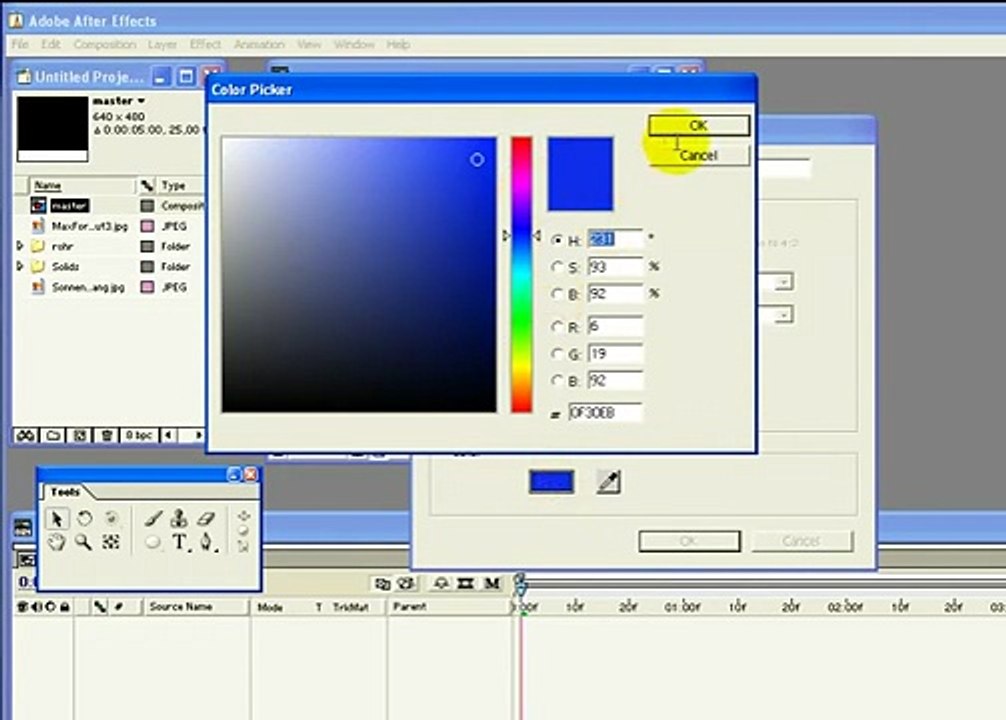Click the rohr folder icon
Screen dimensions: 1006x720
[x=38, y=246]
